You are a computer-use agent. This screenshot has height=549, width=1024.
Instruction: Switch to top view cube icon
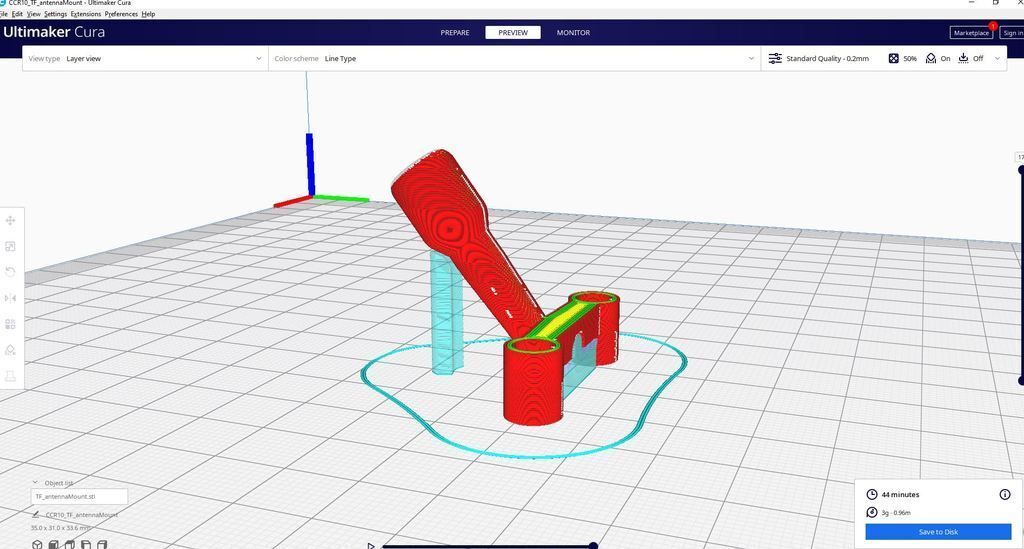69,544
